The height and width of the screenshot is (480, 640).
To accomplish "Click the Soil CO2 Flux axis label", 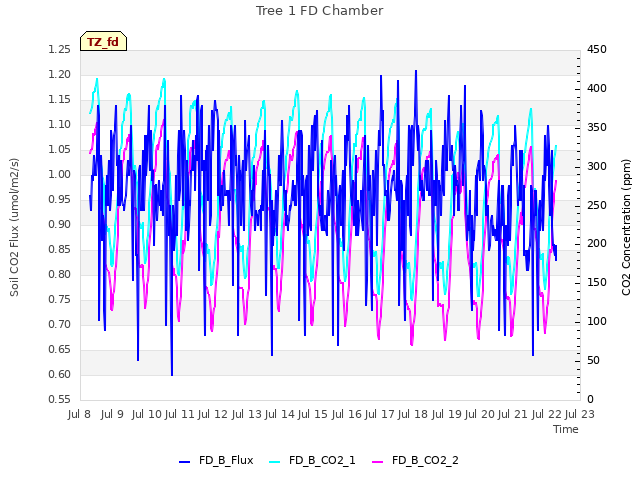I will pyautogui.click(x=14, y=227).
